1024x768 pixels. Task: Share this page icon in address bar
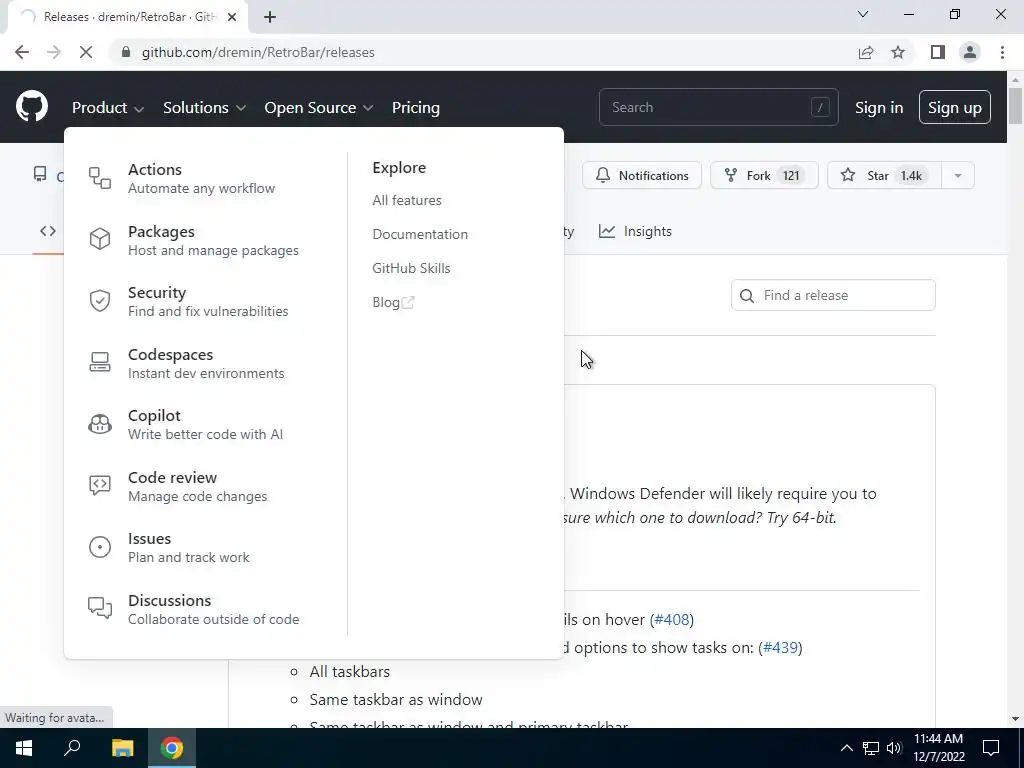pos(866,52)
